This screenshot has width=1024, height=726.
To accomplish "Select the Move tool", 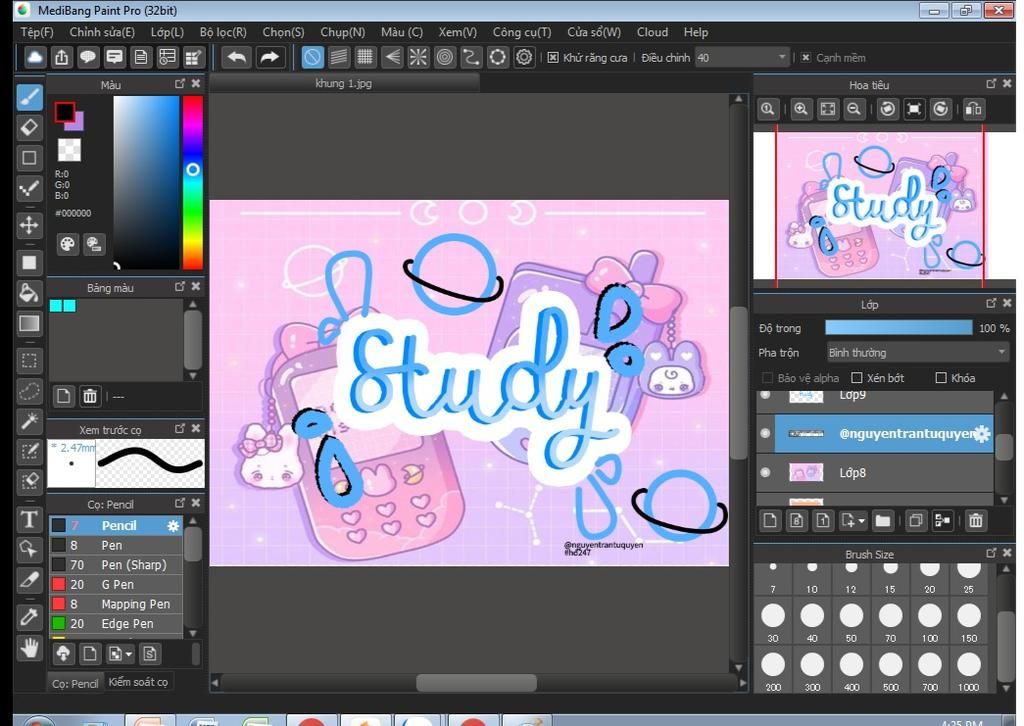I will [29, 225].
